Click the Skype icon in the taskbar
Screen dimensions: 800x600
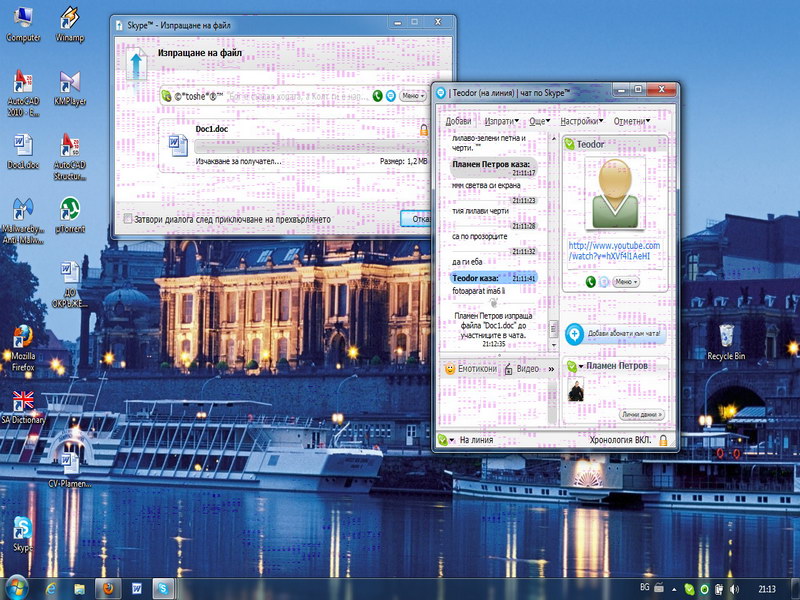point(161,588)
